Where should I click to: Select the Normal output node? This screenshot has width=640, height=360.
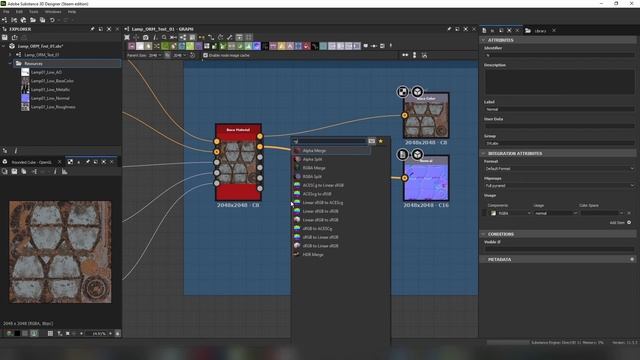(x=426, y=178)
